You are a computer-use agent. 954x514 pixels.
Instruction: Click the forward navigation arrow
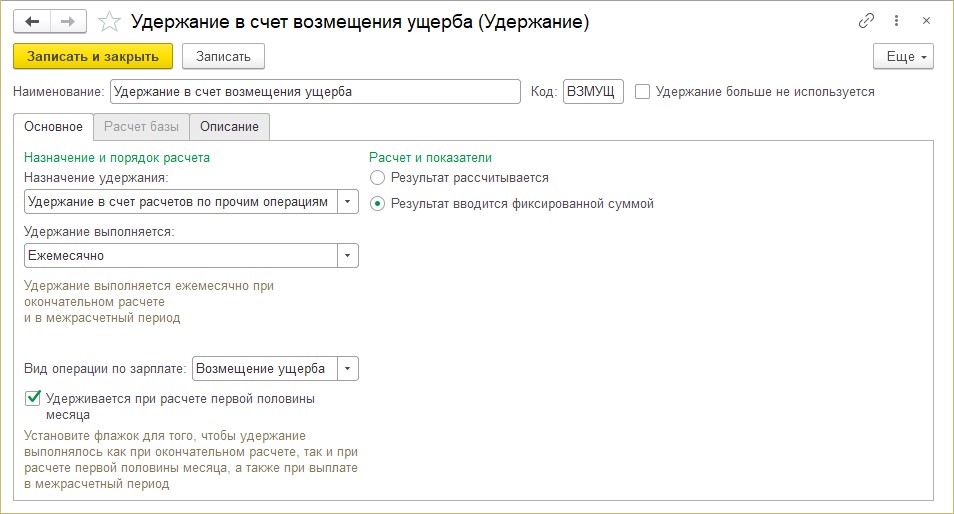[x=69, y=21]
